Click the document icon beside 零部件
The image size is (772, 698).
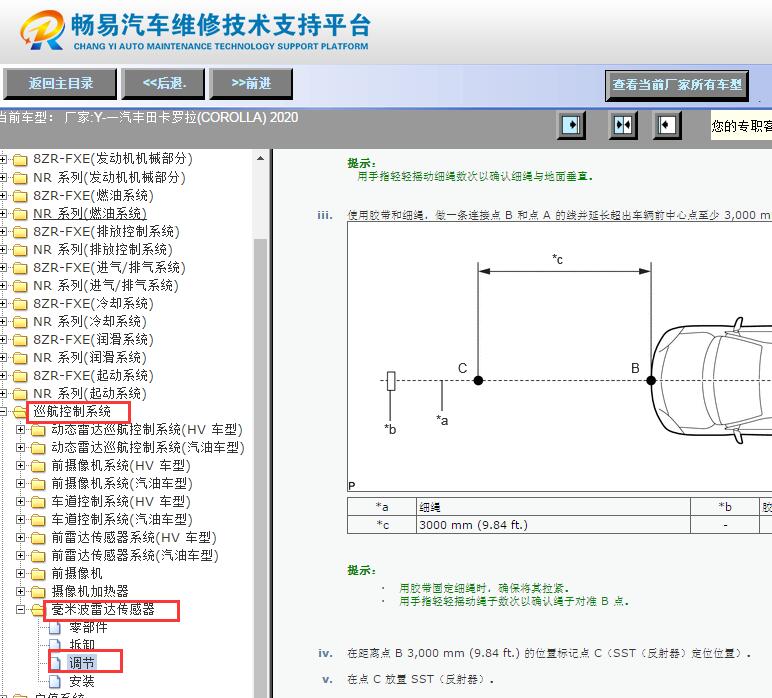tap(56, 628)
